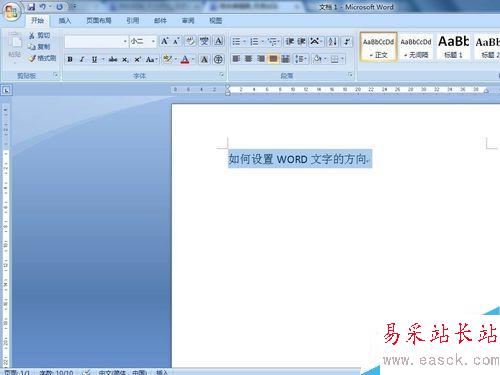Image resolution: width=500 pixels, height=375 pixels.
Task: Open the Paragraph group dialog launcher
Action: (350, 75)
